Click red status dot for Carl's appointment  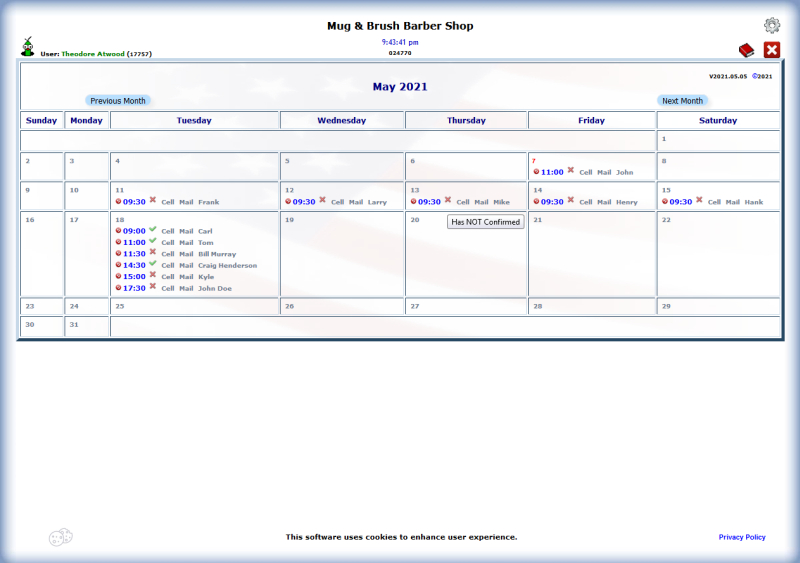118,231
